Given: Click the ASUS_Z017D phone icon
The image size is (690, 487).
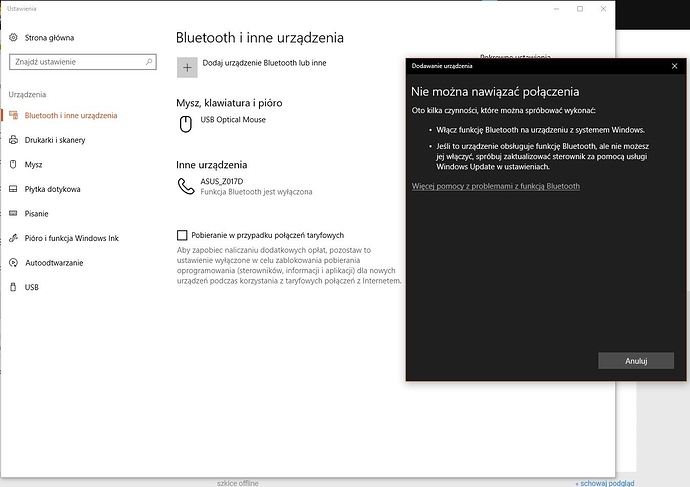Looking at the screenshot, I should [x=186, y=185].
